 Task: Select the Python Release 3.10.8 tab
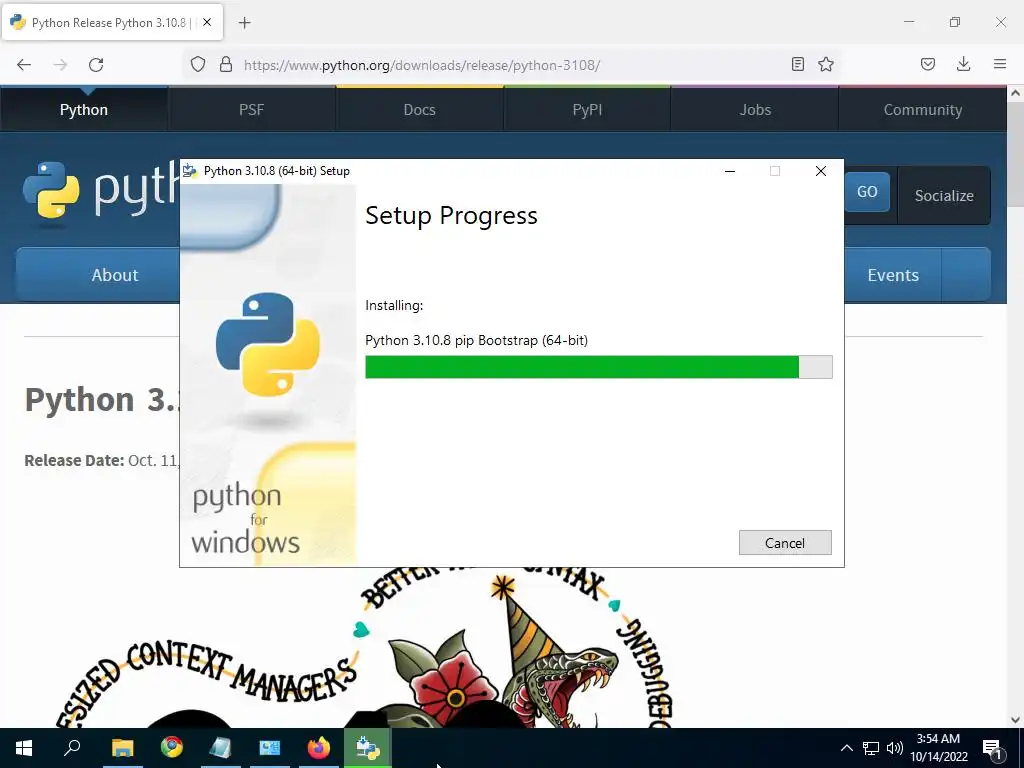[x=112, y=22]
